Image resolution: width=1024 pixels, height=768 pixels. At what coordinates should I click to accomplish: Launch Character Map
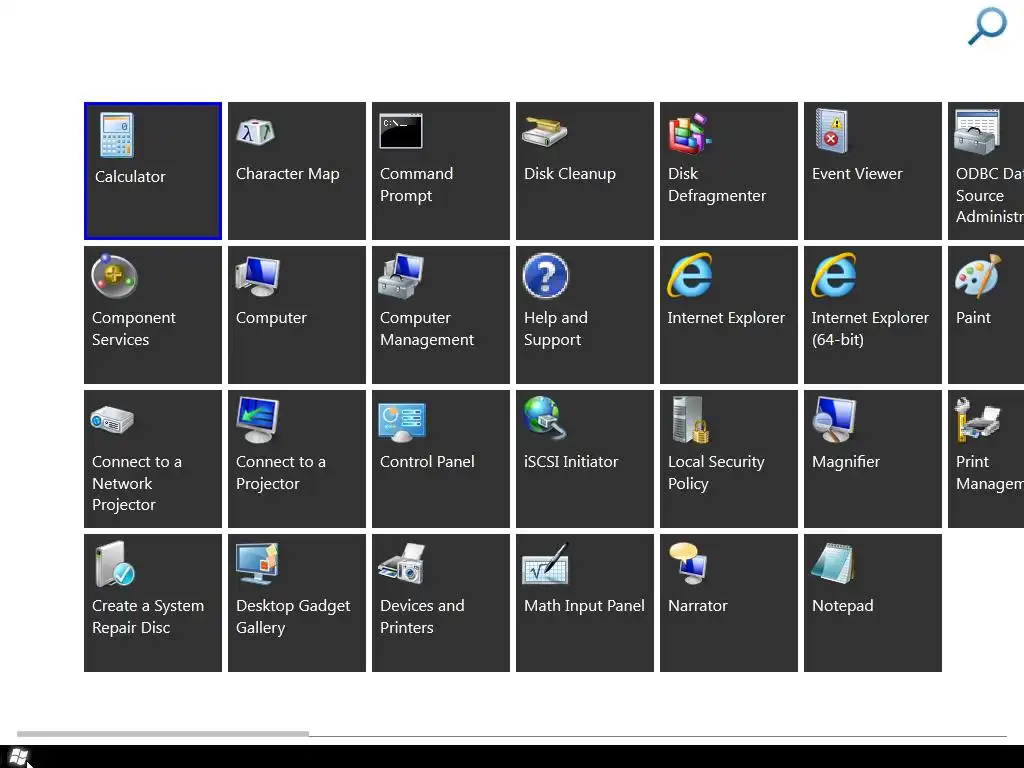pos(297,171)
